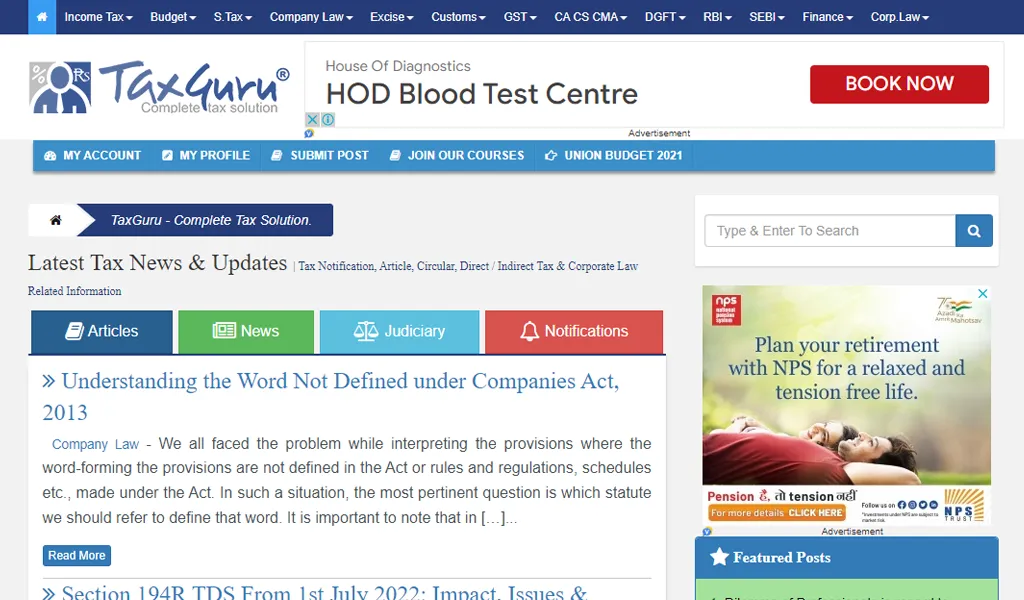Viewport: 1024px width, 600px height.
Task: Expand the GST dropdown menu
Action: point(520,17)
